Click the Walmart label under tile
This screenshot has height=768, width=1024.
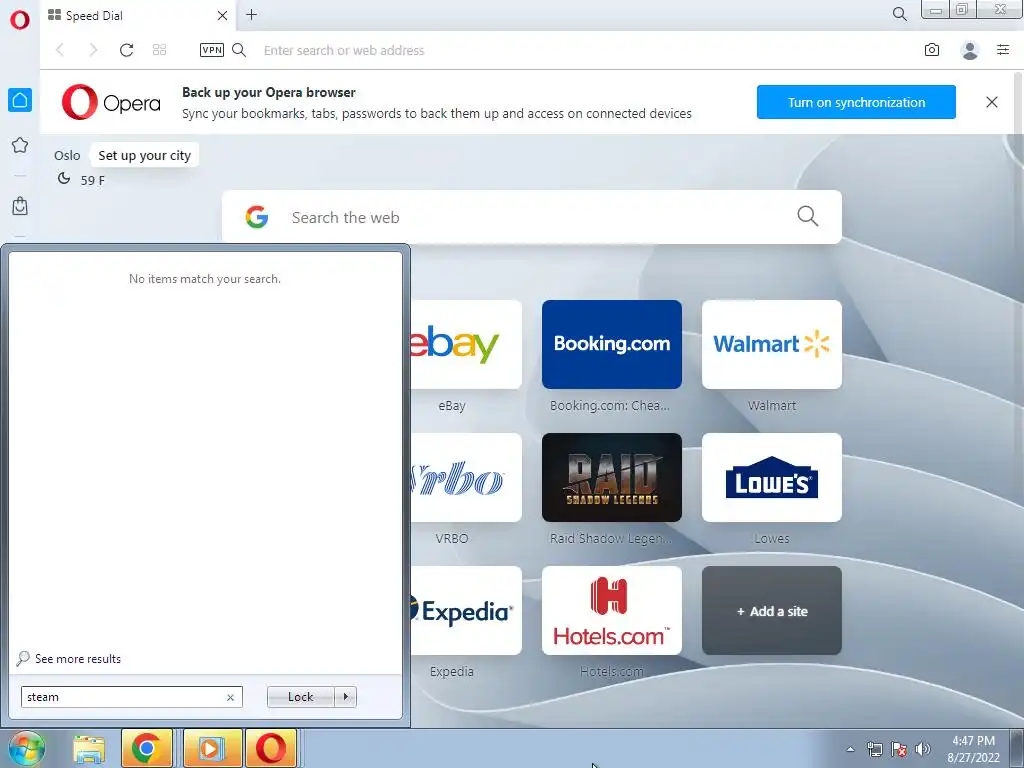pos(772,406)
